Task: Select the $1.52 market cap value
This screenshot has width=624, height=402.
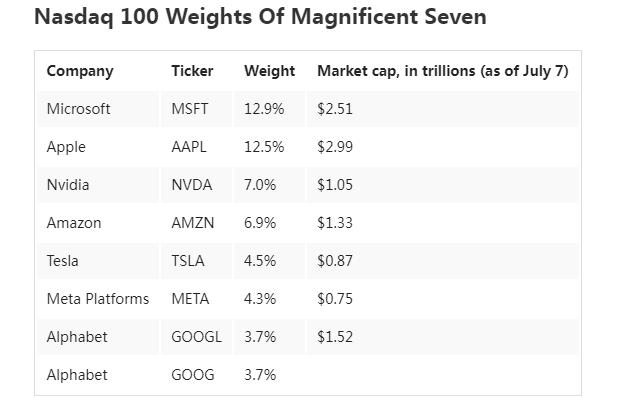Action: tap(335, 337)
